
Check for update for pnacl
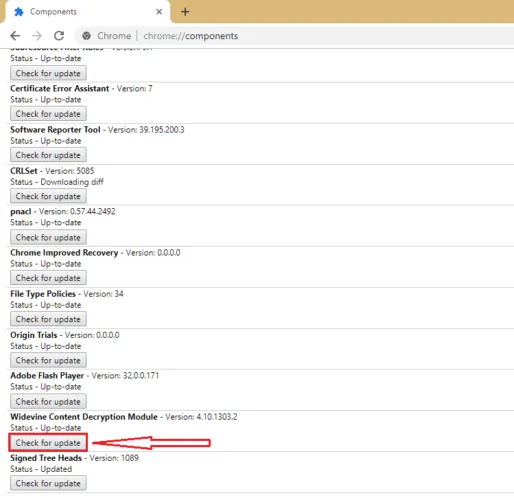48,237
